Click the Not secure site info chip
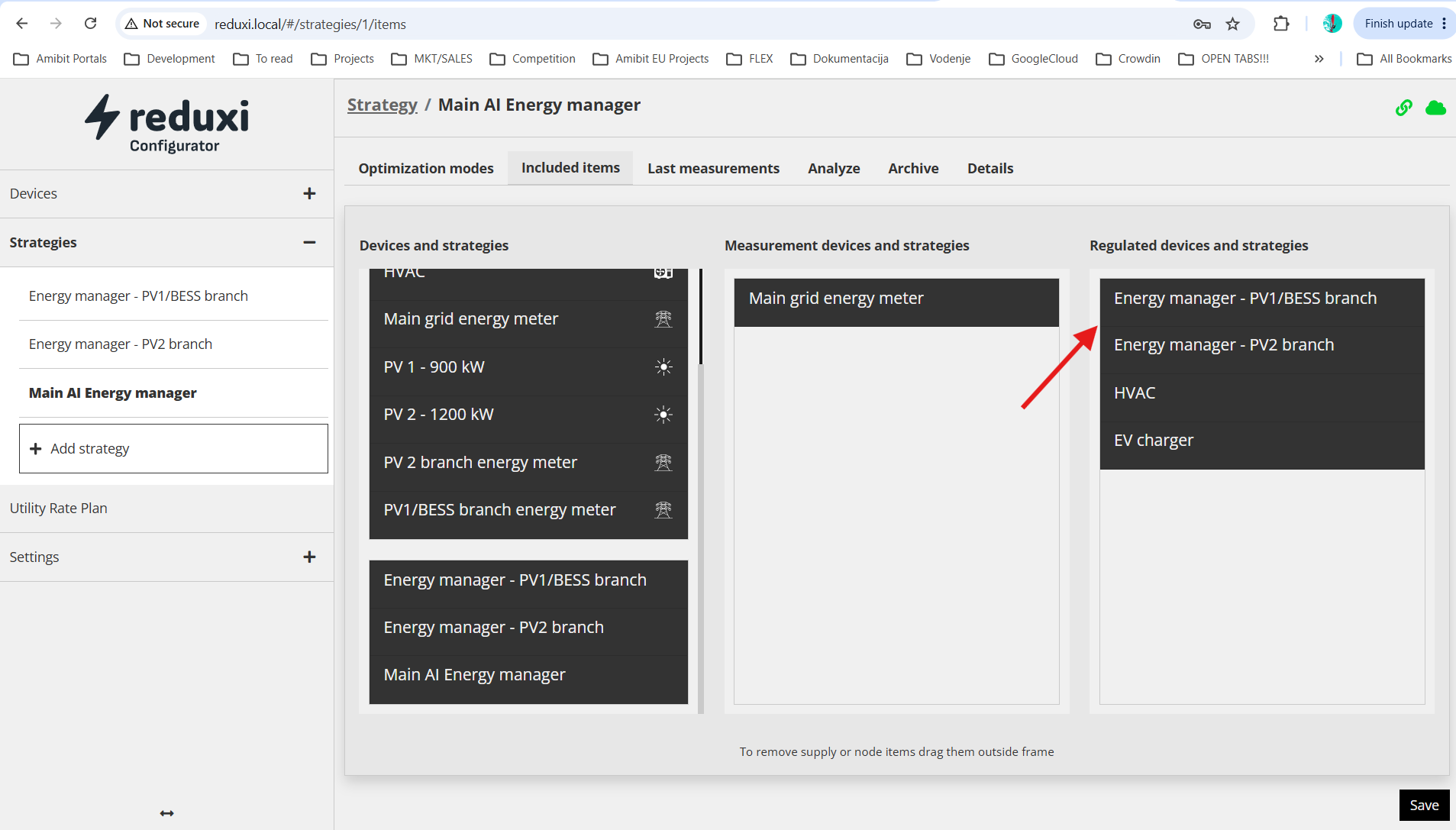This screenshot has width=1456, height=830. pyautogui.click(x=162, y=24)
